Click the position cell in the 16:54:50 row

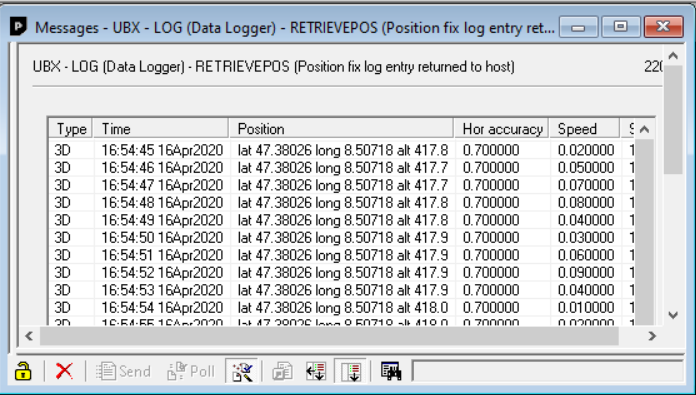point(343,237)
